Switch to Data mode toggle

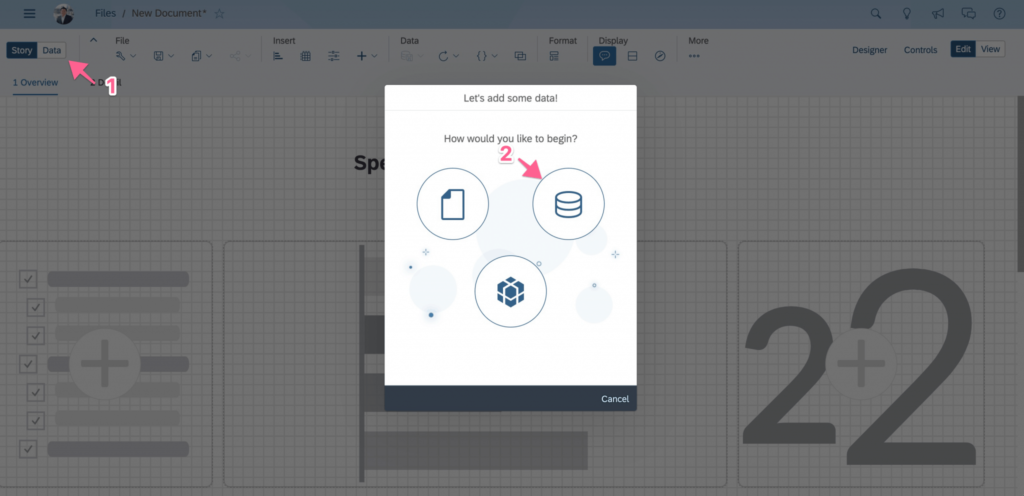[x=51, y=50]
